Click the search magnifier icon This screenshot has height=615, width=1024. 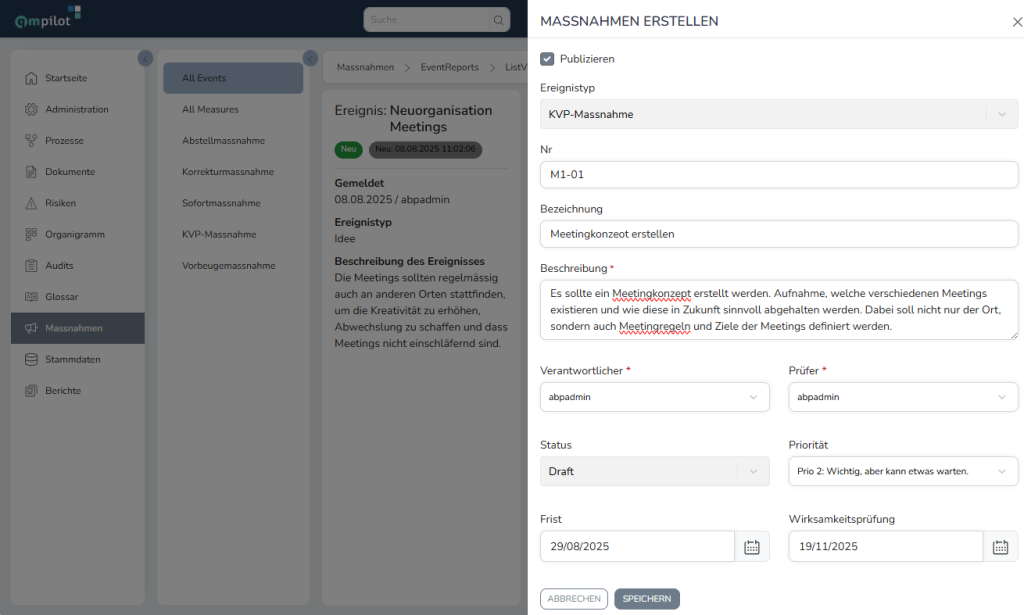tap(498, 20)
